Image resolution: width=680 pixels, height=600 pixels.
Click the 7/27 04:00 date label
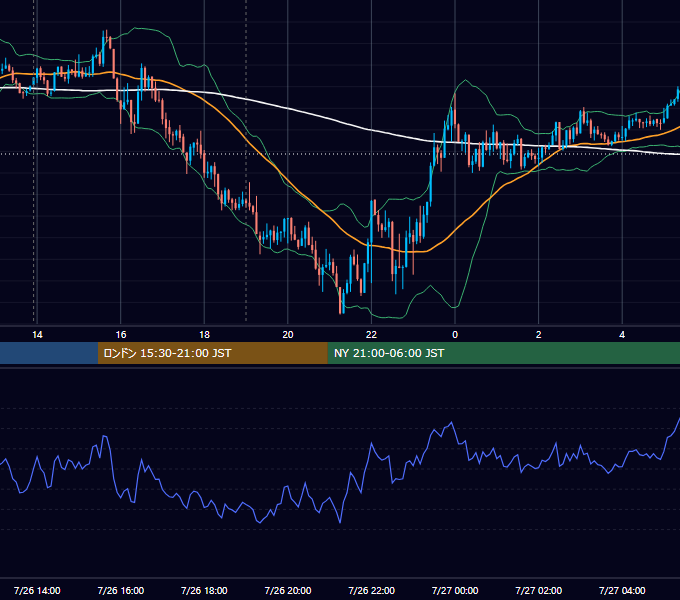tap(622, 590)
